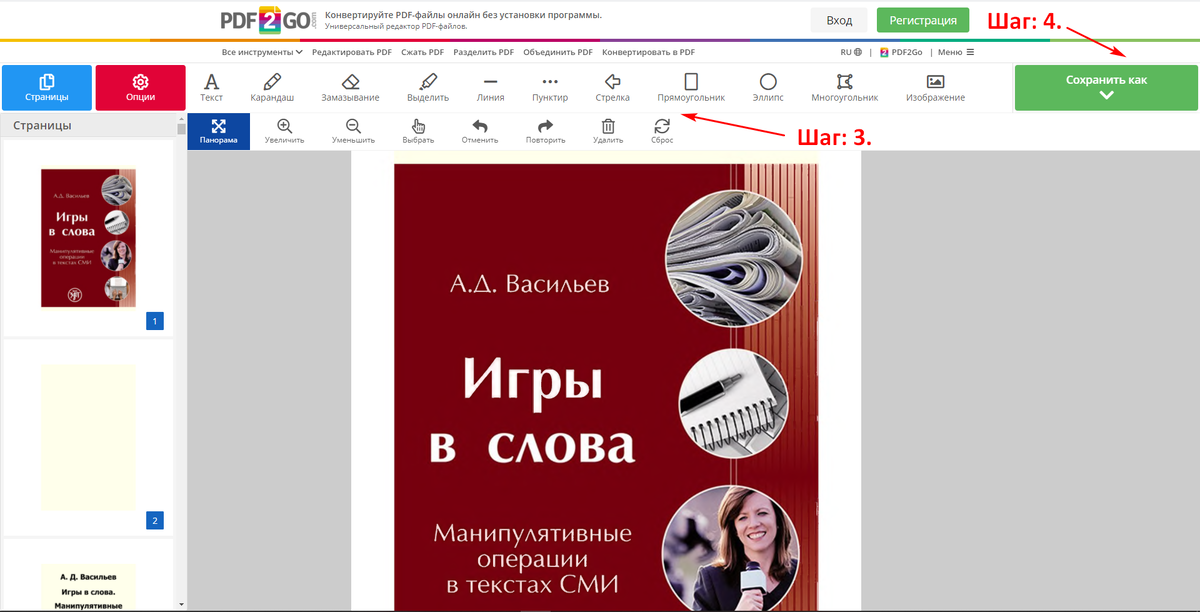
Task: Open Редактировать PDF menu item
Action: 353,52
